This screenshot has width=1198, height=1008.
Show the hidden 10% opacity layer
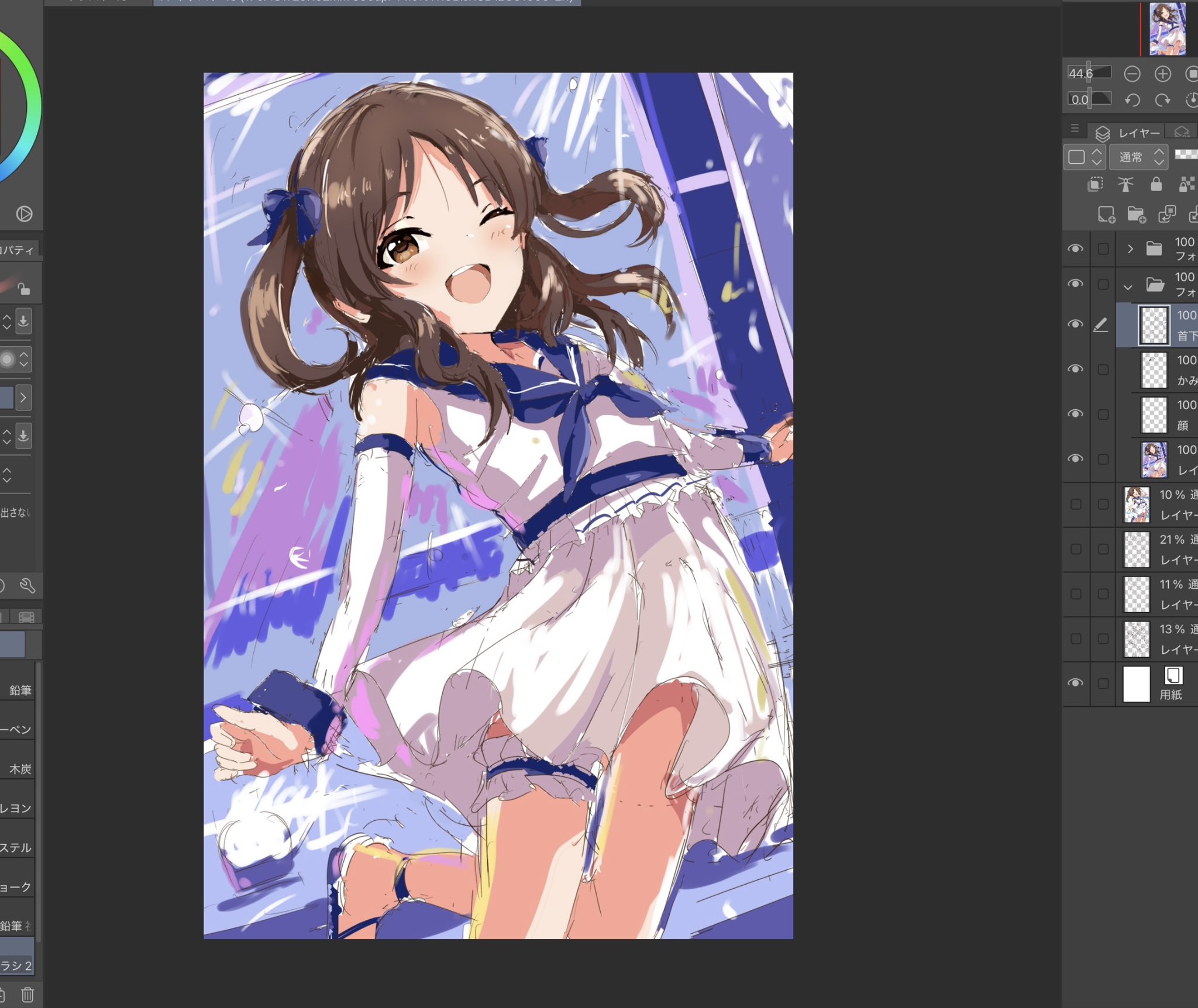tap(1075, 504)
